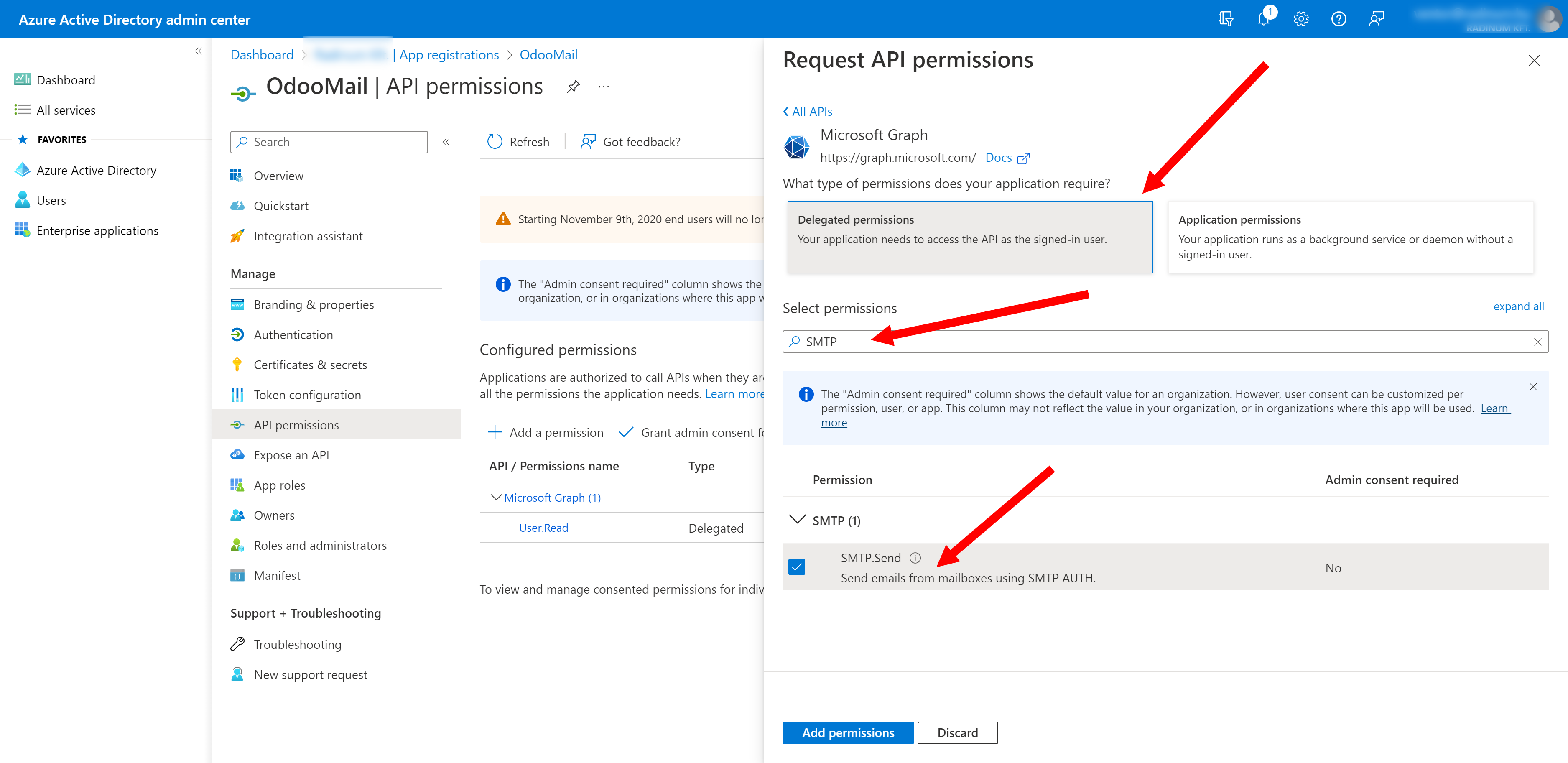Click the Microsoft Graph logo
The width and height of the screenshot is (1568, 763).
click(x=797, y=147)
